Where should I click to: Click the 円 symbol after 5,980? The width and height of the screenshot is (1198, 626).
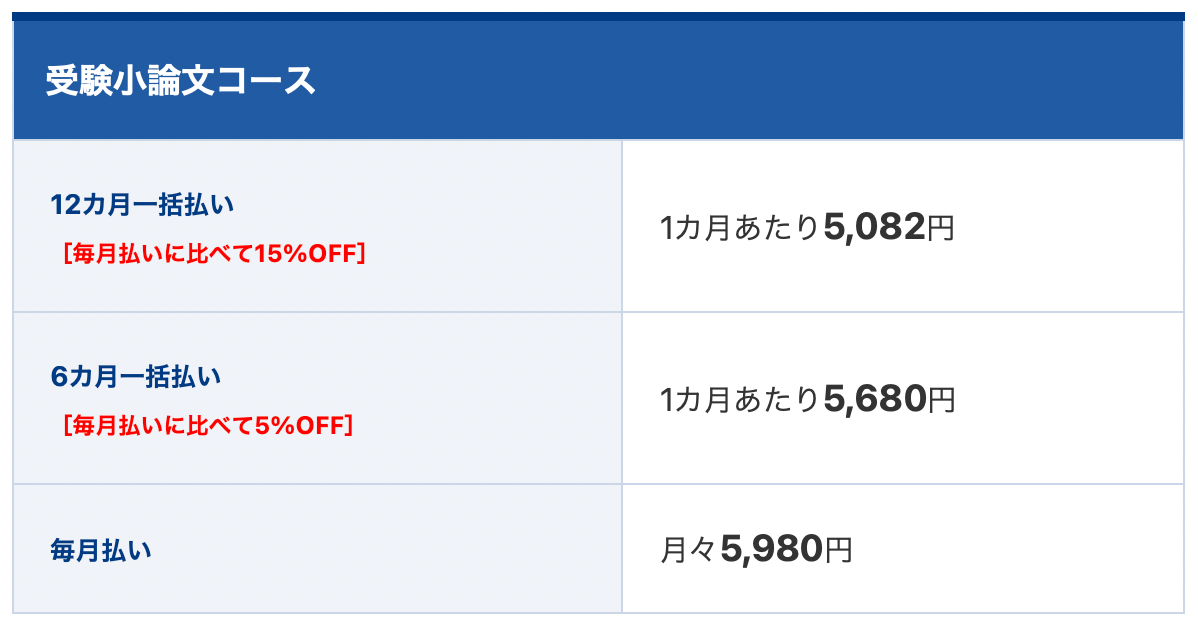[838, 550]
